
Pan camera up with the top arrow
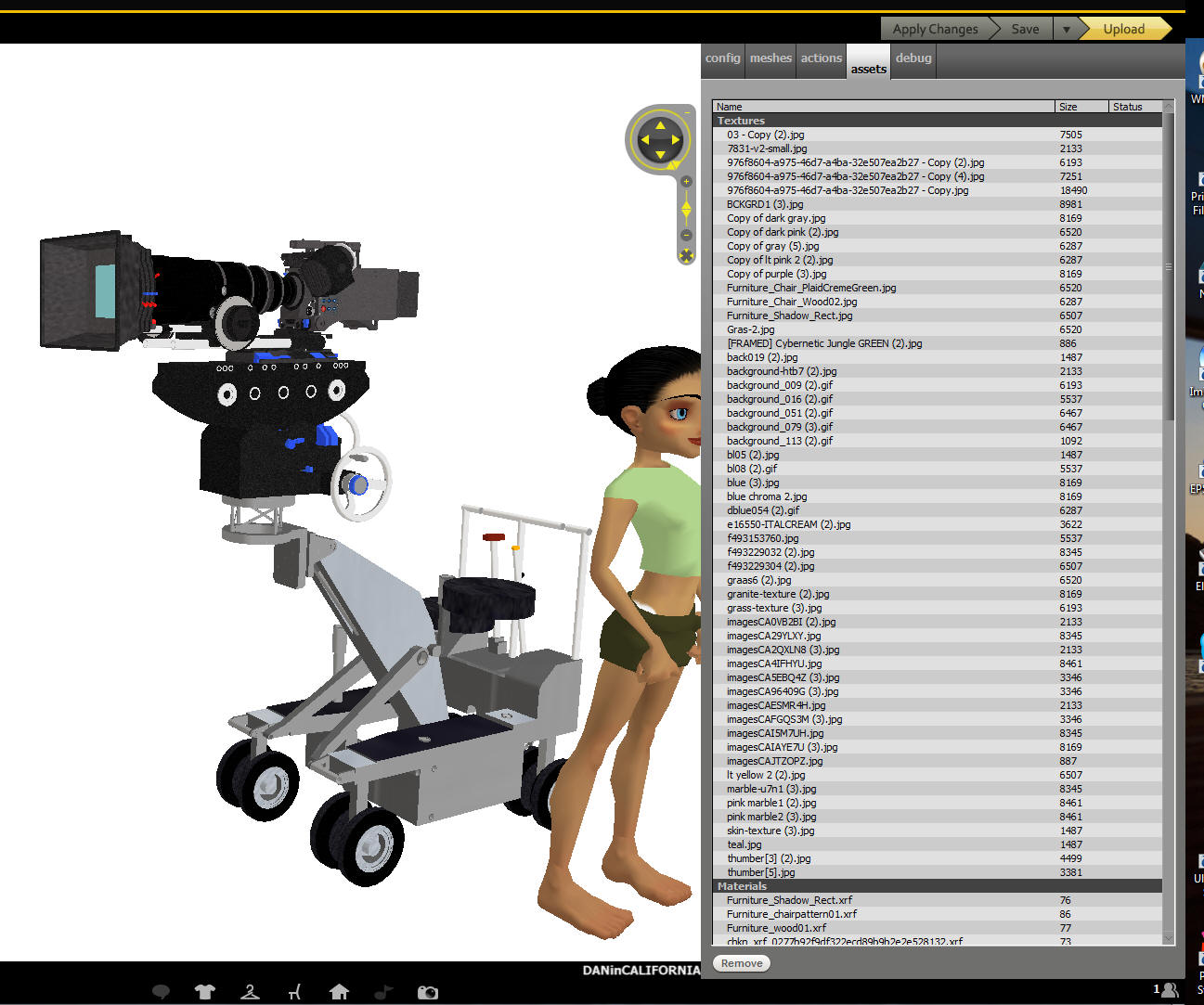[660, 125]
